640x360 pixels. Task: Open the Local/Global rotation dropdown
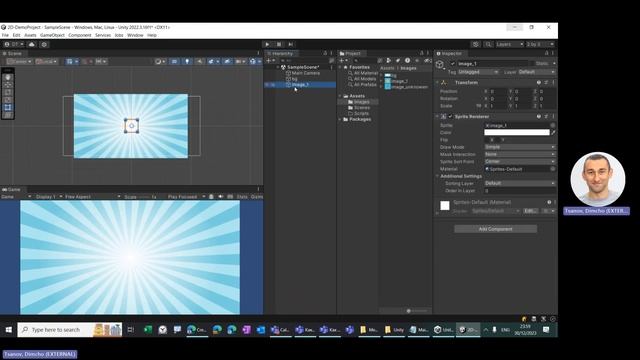tap(47, 61)
